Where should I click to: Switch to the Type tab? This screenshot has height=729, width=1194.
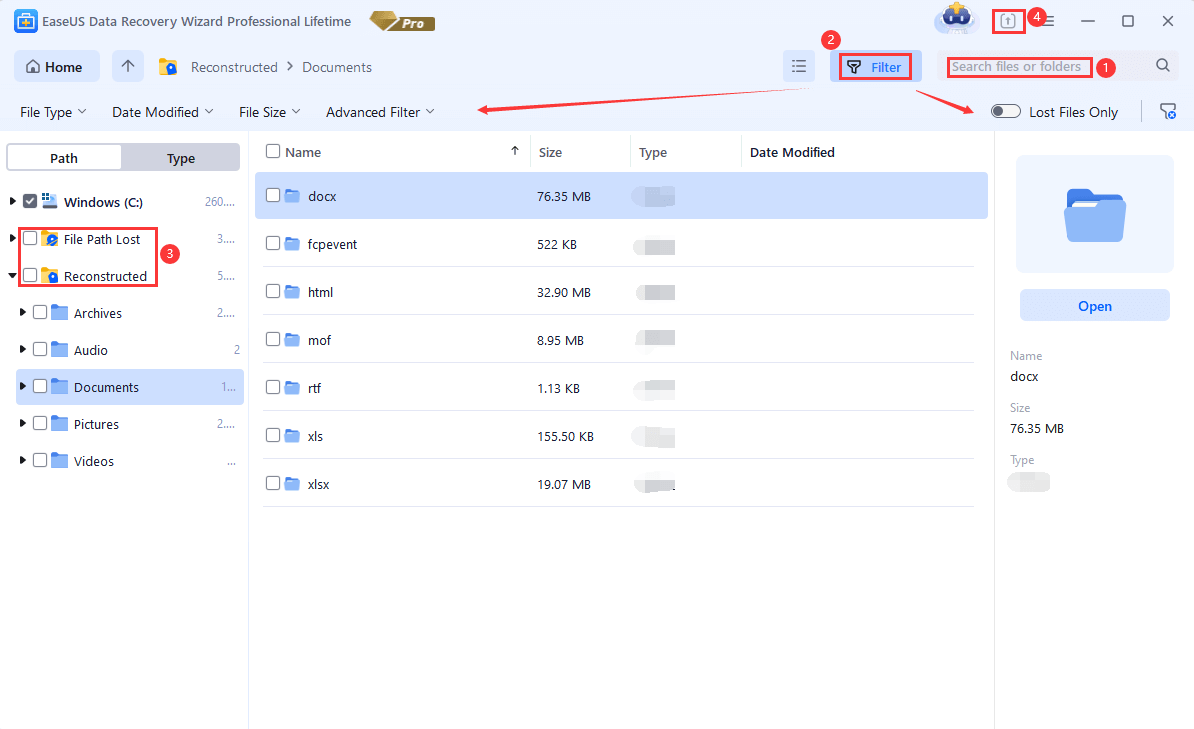click(181, 157)
